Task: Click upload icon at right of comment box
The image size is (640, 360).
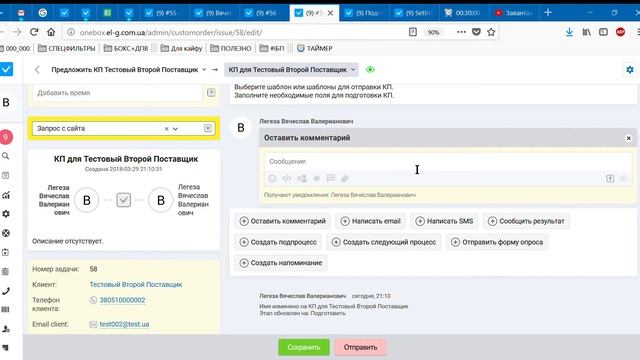Action: [x=610, y=178]
